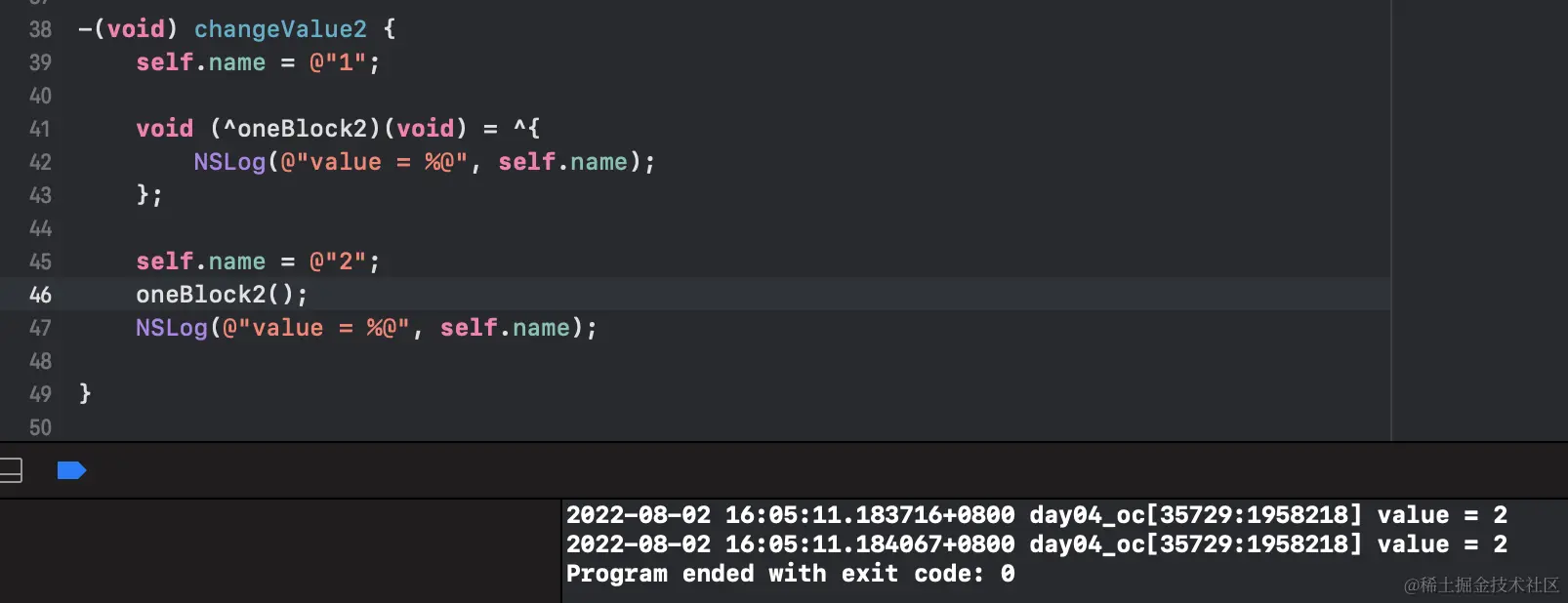The image size is (1568, 603).
Task: Click the block closing brace on line 43
Action: click(x=143, y=194)
